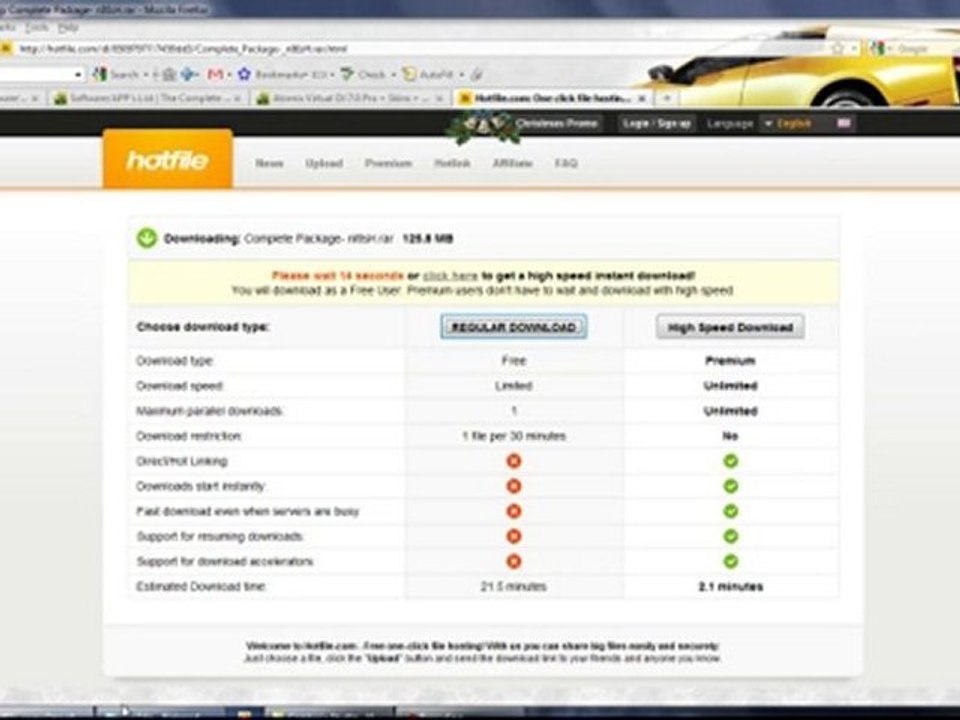Go to the Upload page
Screen dimensions: 960x720
pyautogui.click(x=324, y=163)
